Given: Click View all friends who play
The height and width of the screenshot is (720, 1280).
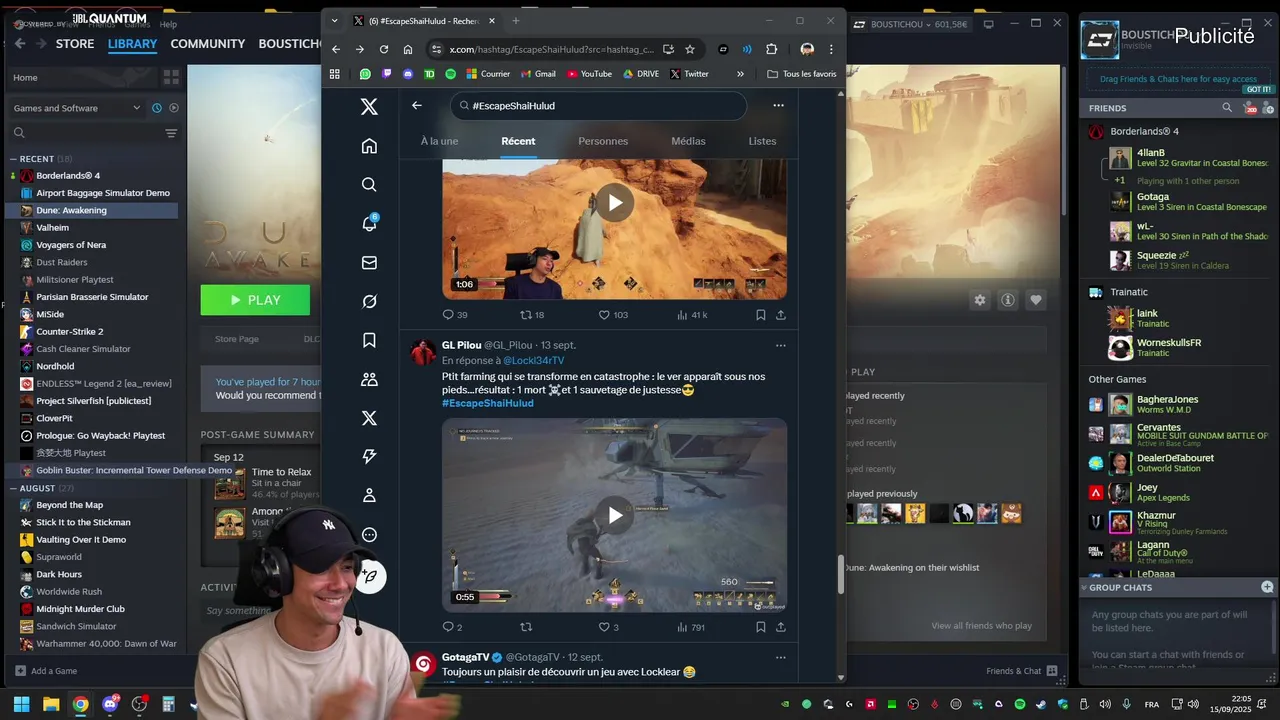Looking at the screenshot, I should [x=981, y=626].
